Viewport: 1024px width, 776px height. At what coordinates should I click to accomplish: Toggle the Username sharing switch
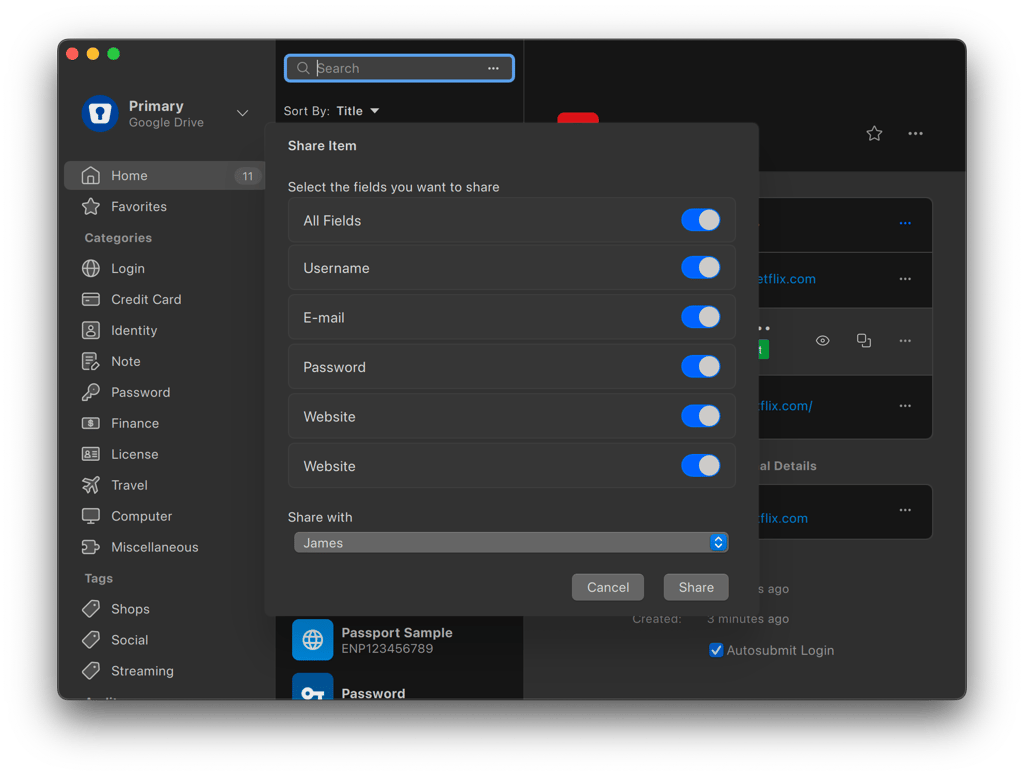[x=701, y=267]
